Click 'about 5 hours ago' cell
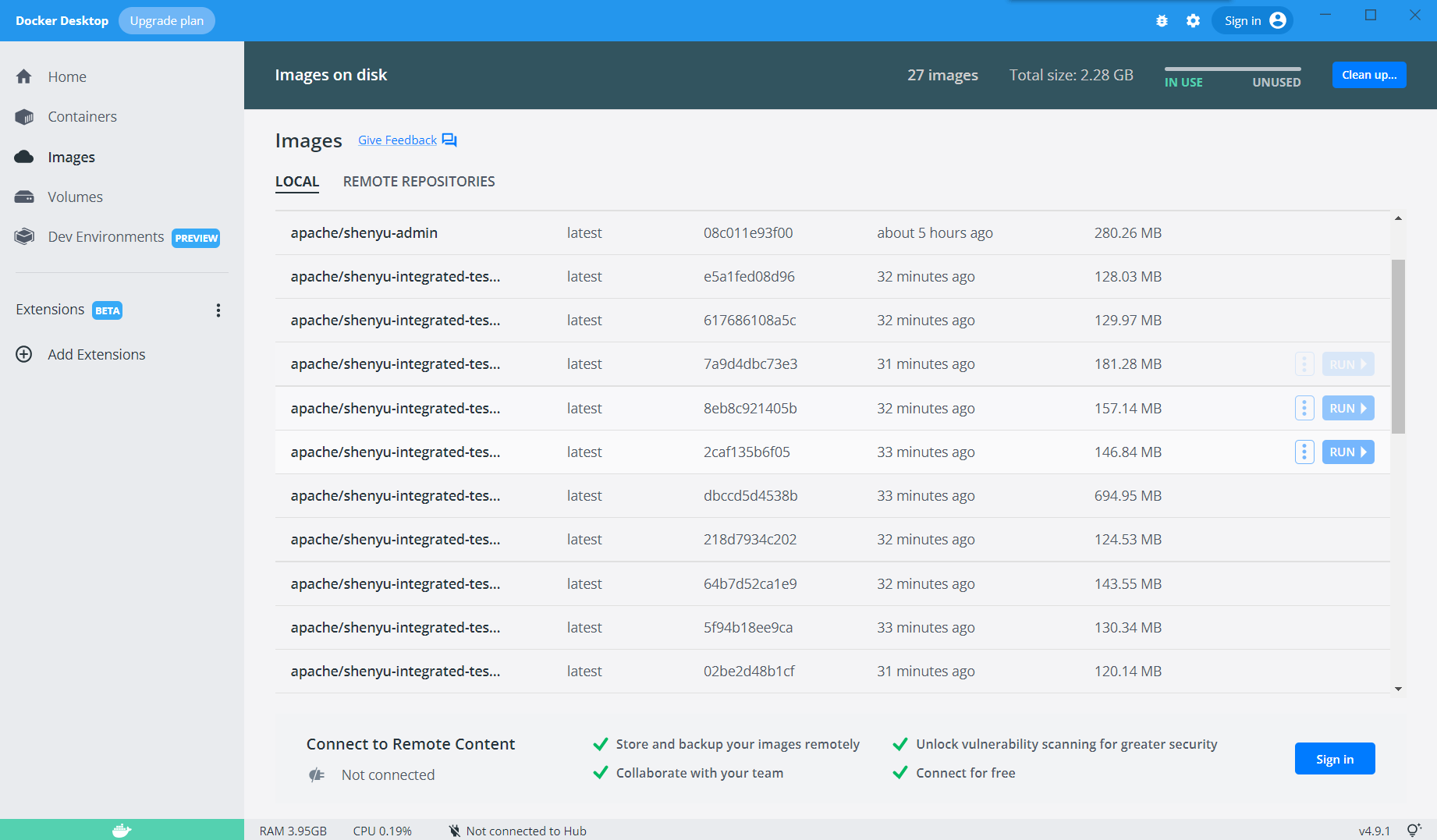Image resolution: width=1437 pixels, height=840 pixels. (x=935, y=233)
